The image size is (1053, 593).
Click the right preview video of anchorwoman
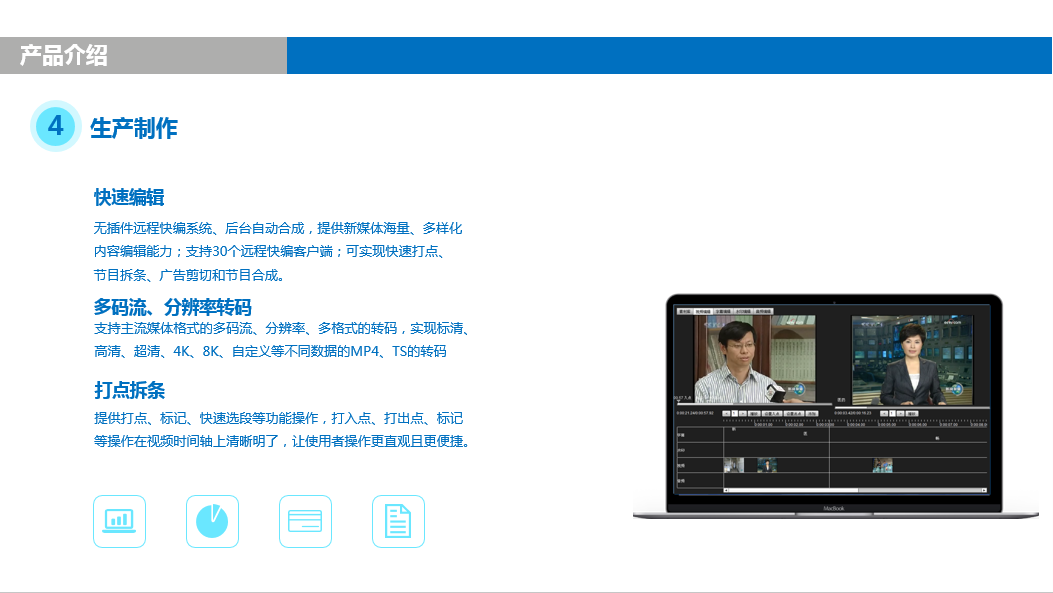click(913, 360)
